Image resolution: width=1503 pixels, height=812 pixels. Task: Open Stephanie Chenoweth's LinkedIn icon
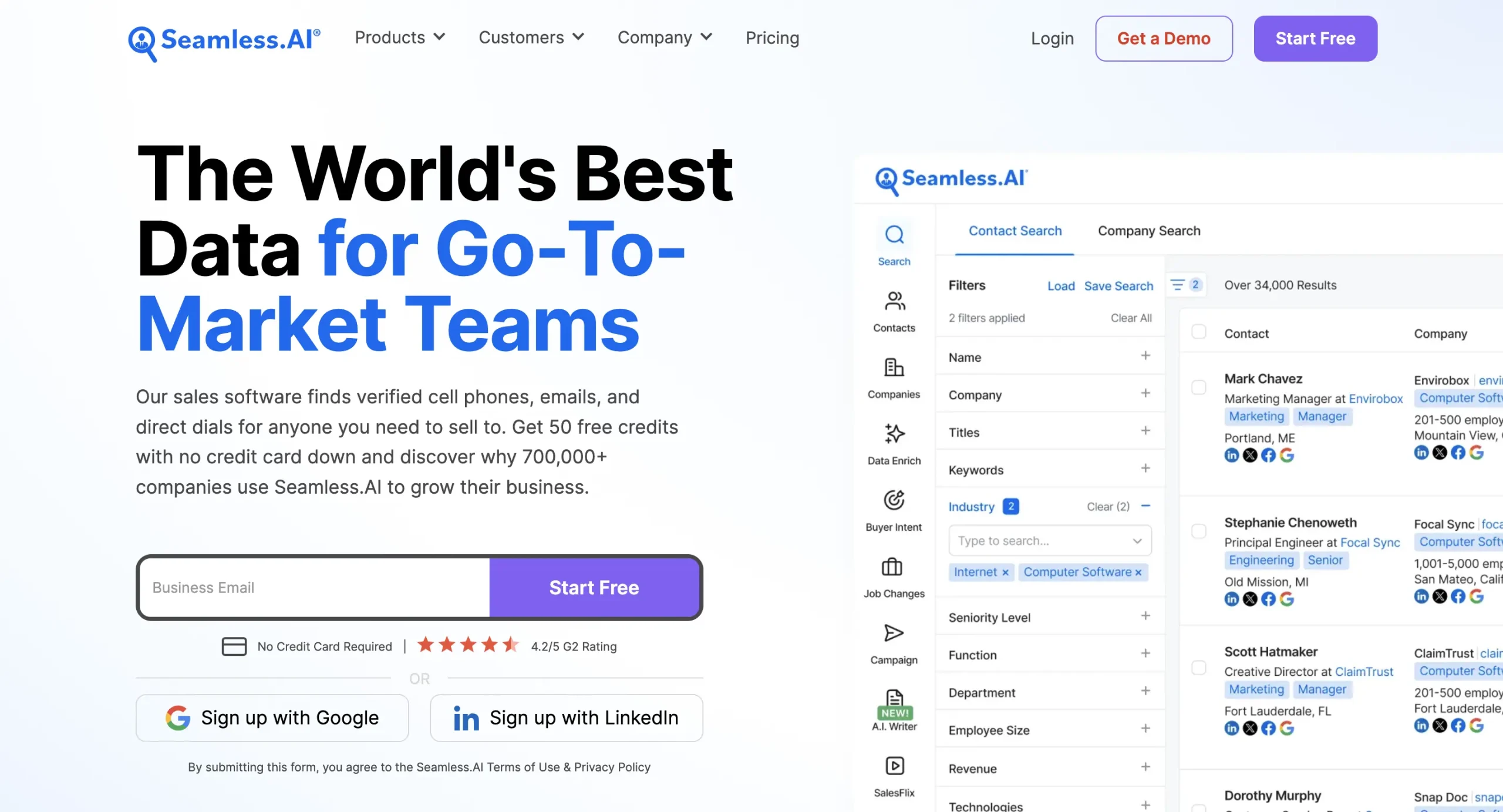(1231, 599)
